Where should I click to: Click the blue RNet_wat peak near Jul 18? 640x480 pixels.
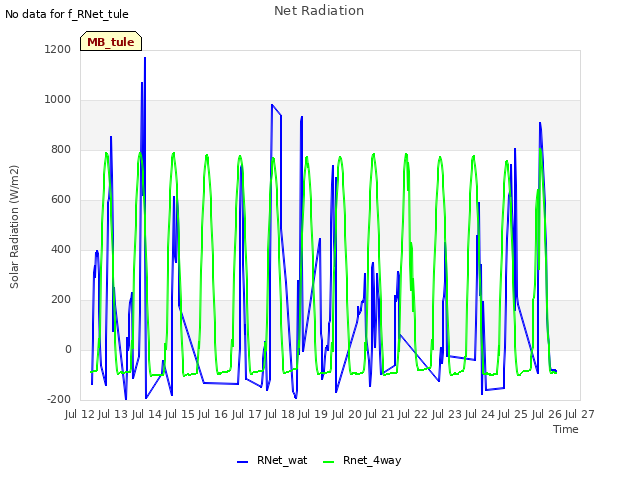[272, 105]
